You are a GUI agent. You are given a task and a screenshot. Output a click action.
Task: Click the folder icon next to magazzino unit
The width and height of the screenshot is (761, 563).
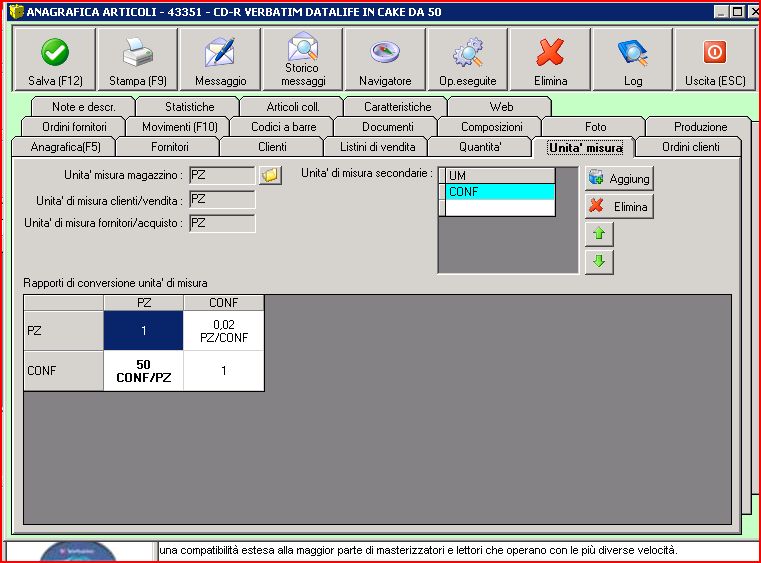click(x=270, y=175)
